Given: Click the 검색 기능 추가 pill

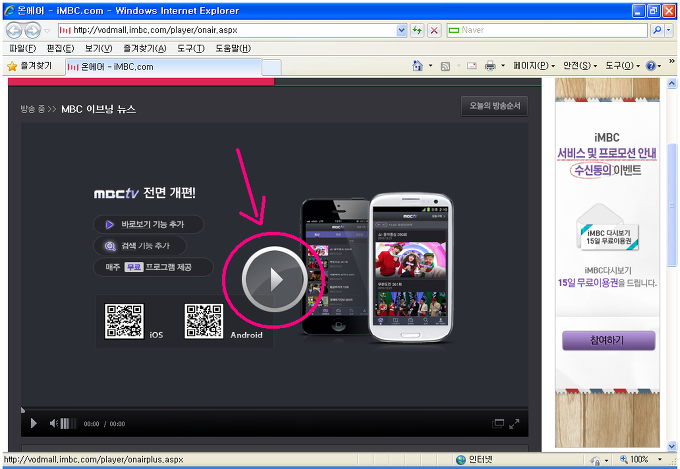Looking at the screenshot, I should tap(140, 246).
